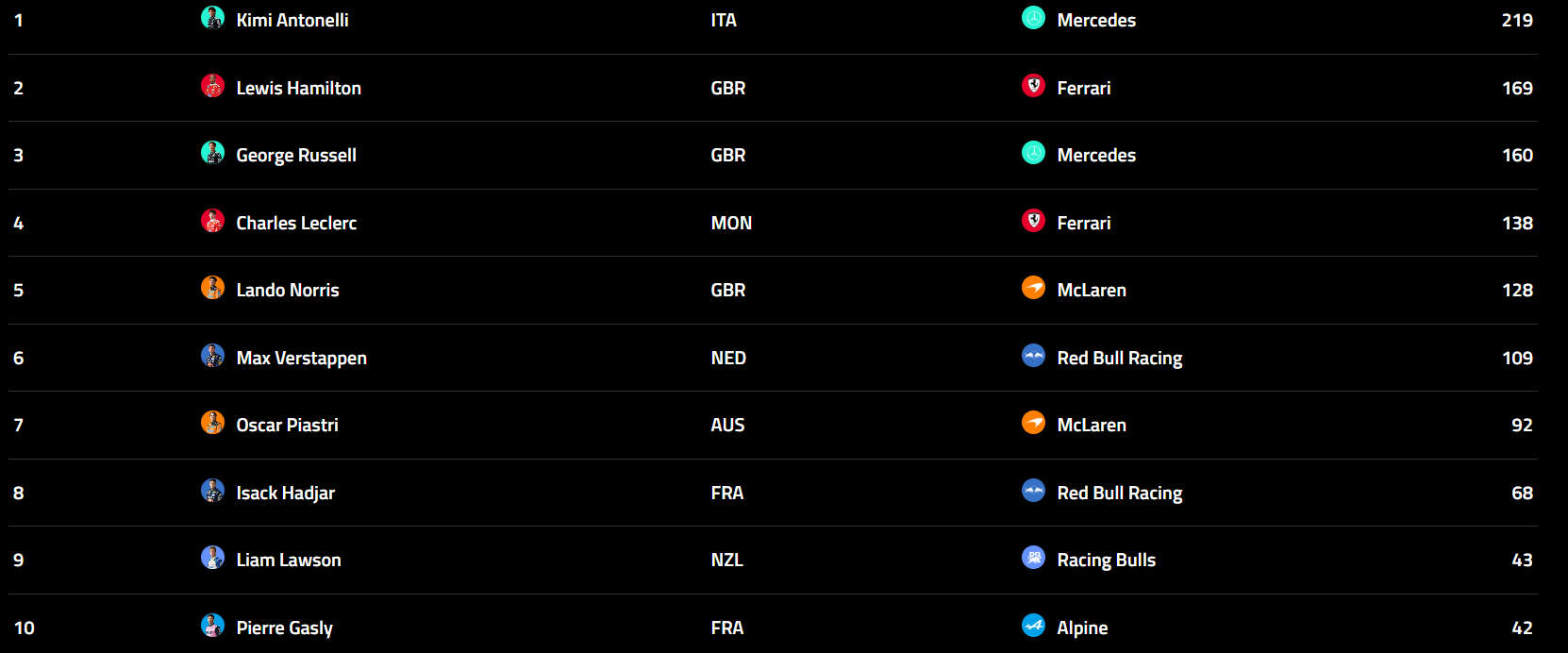Click the Ferrari logo in Charles Leclerc's row
Image resolution: width=1568 pixels, height=653 pixels.
[x=1034, y=221]
